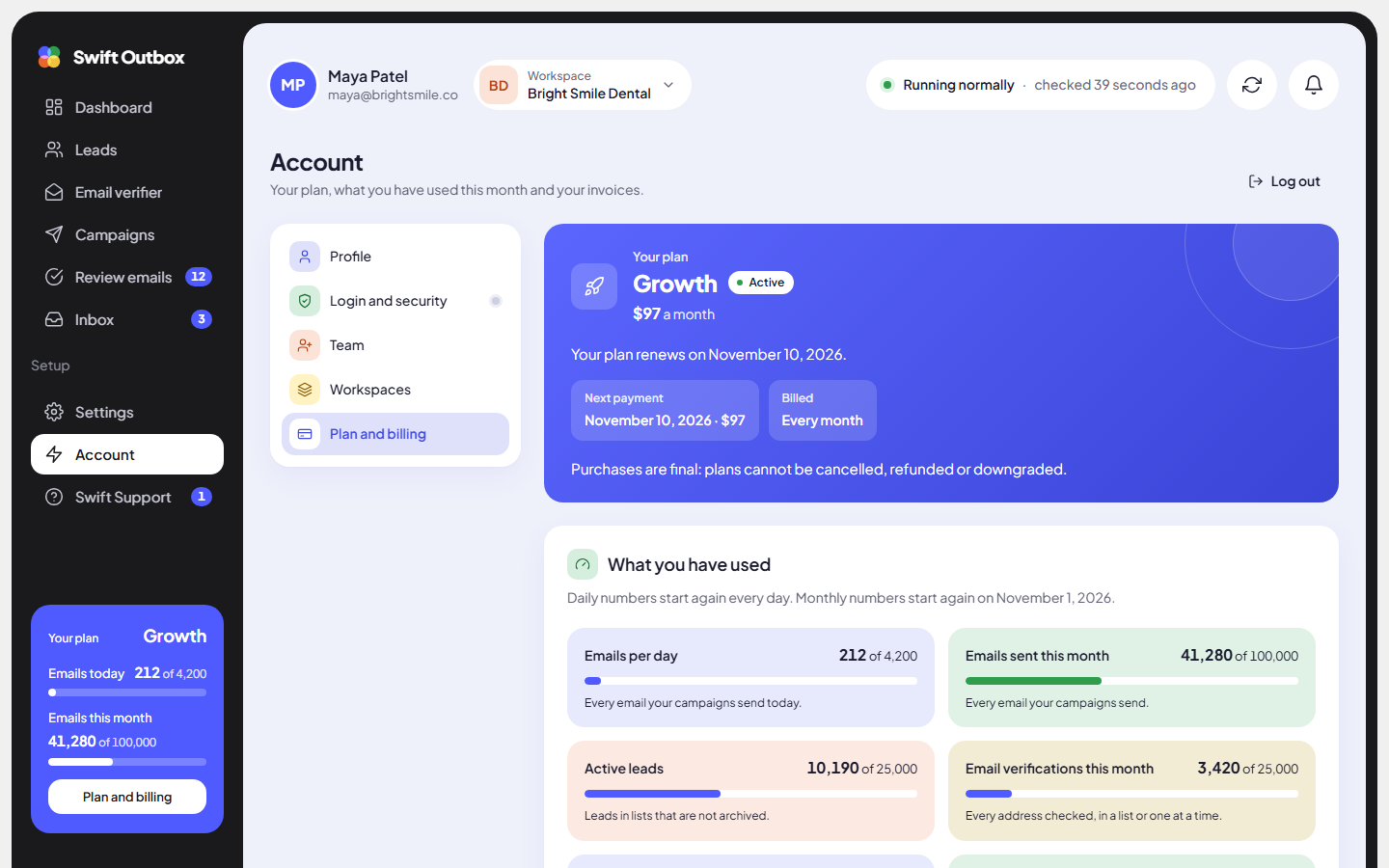
Task: Click the MP user avatar
Action: [293, 85]
